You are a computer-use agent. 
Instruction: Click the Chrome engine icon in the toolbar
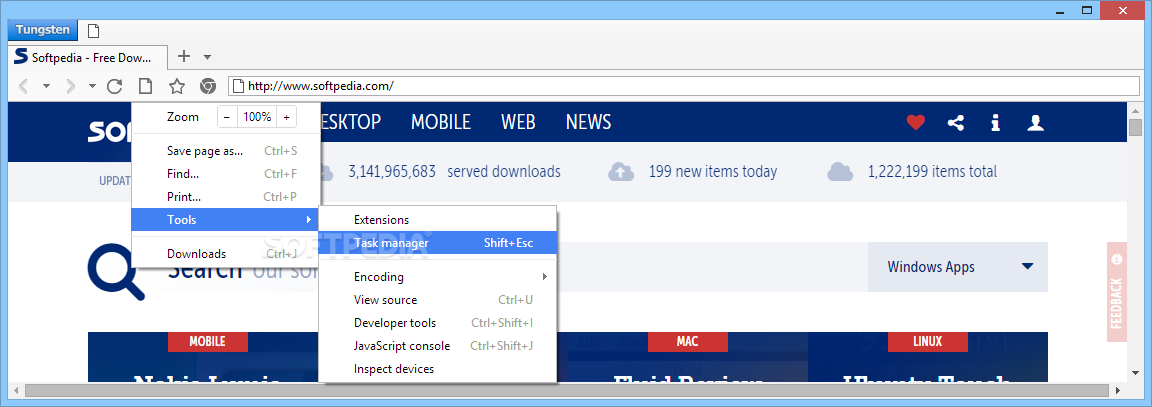[208, 87]
